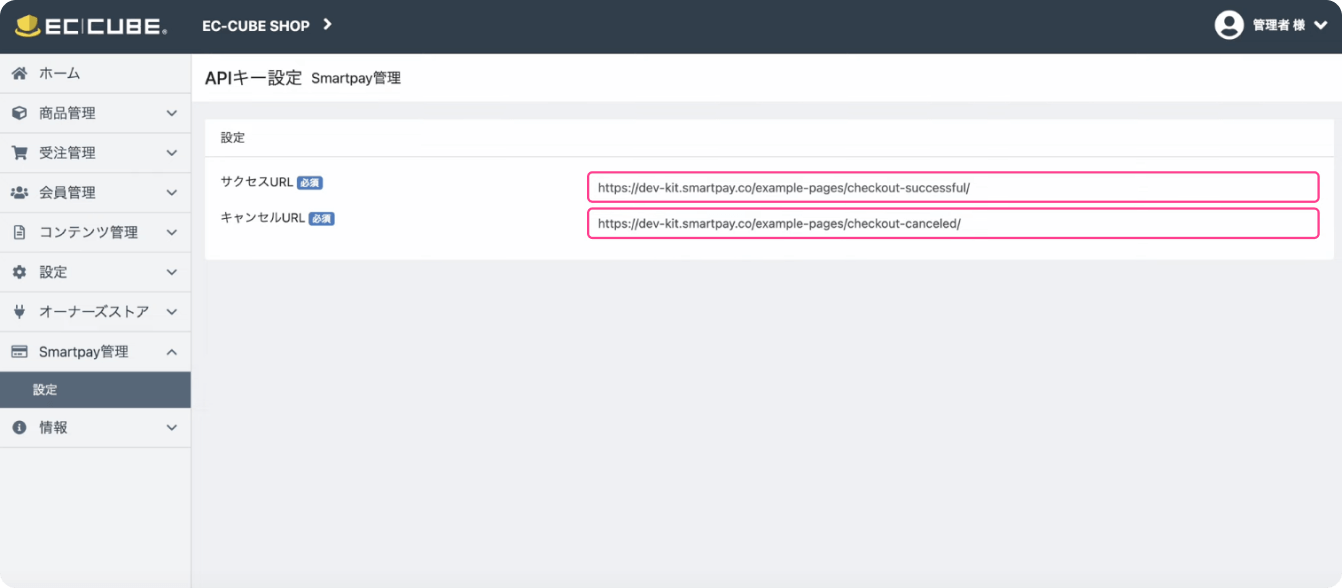The image size is (1342, 588).
Task: Click the キャンセルURL input field
Action: coord(953,224)
